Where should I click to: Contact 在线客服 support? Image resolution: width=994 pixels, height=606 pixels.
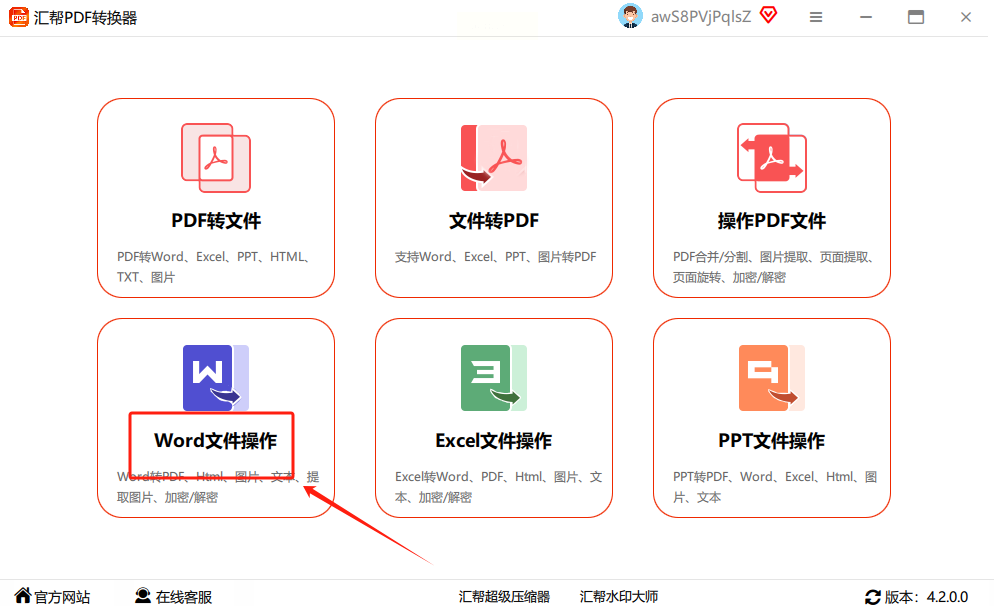point(184,596)
